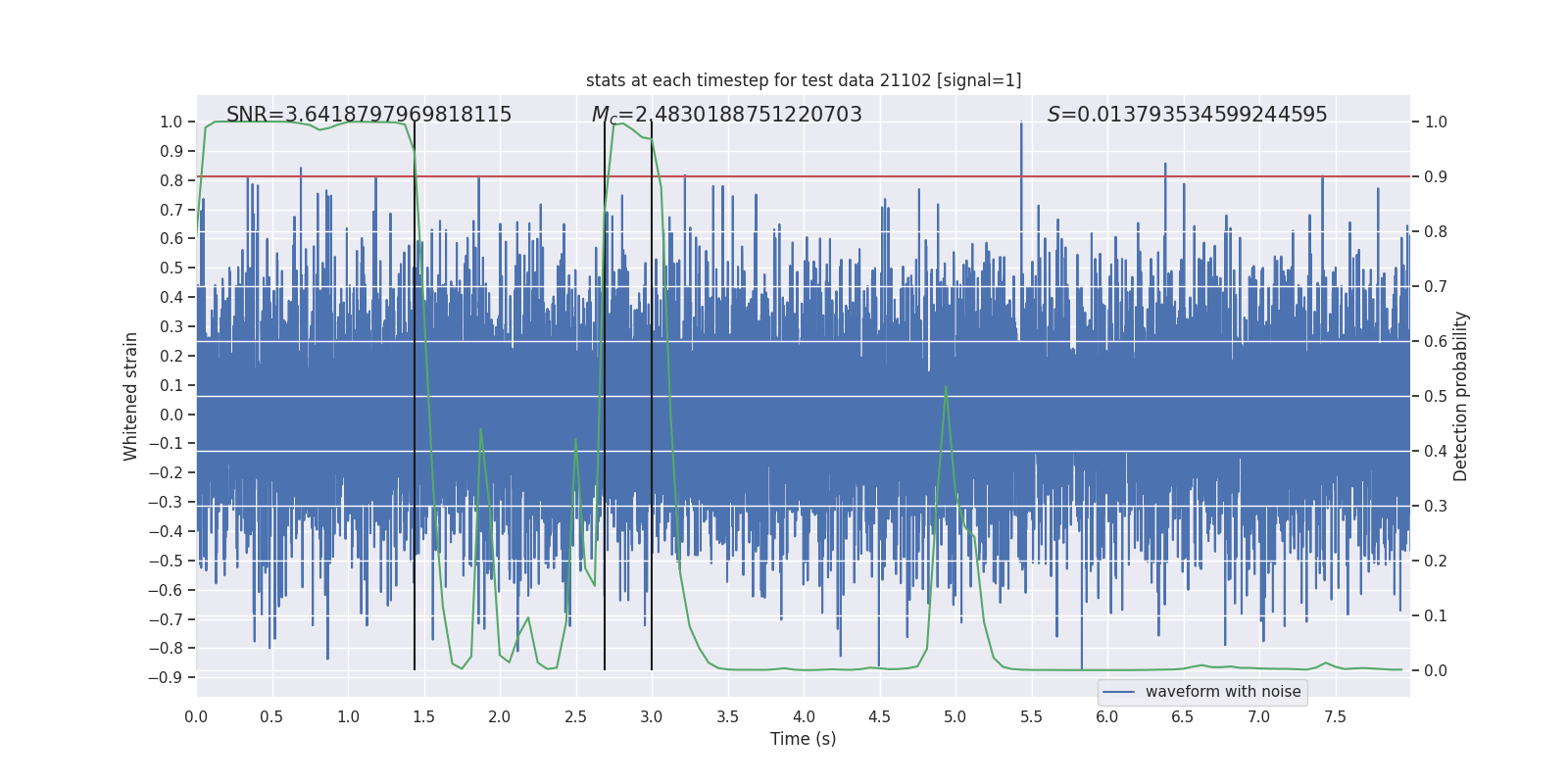This screenshot has height=784, width=1568.
Task: Click the blue line sample in legend
Action: tap(1119, 692)
